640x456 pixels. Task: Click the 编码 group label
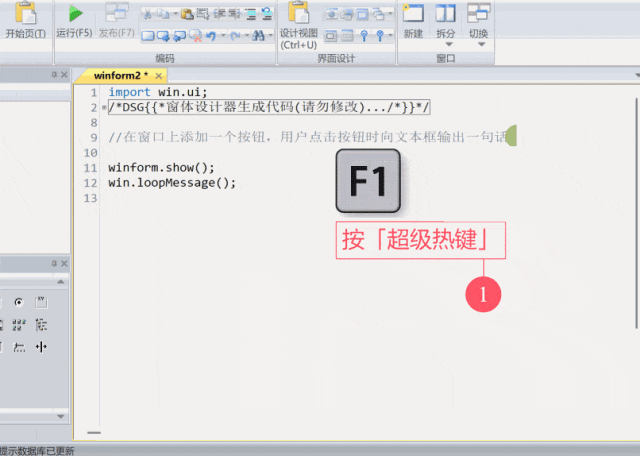(x=165, y=58)
